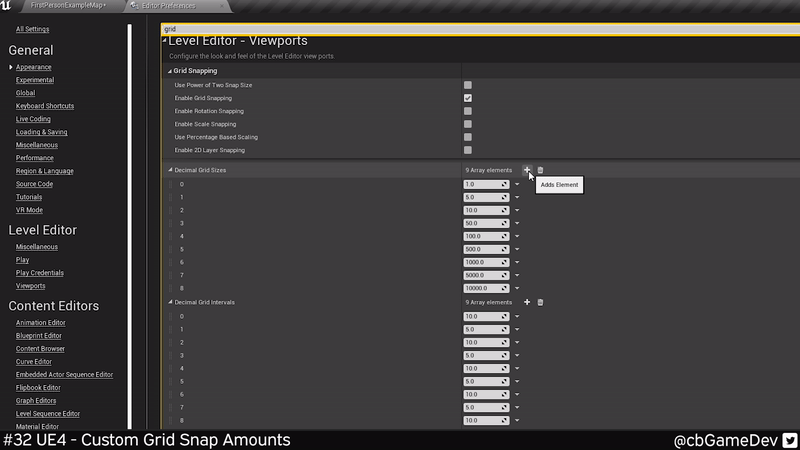
Task: Click trash icon for Decimal Grid Intervals
Action: pyautogui.click(x=540, y=302)
